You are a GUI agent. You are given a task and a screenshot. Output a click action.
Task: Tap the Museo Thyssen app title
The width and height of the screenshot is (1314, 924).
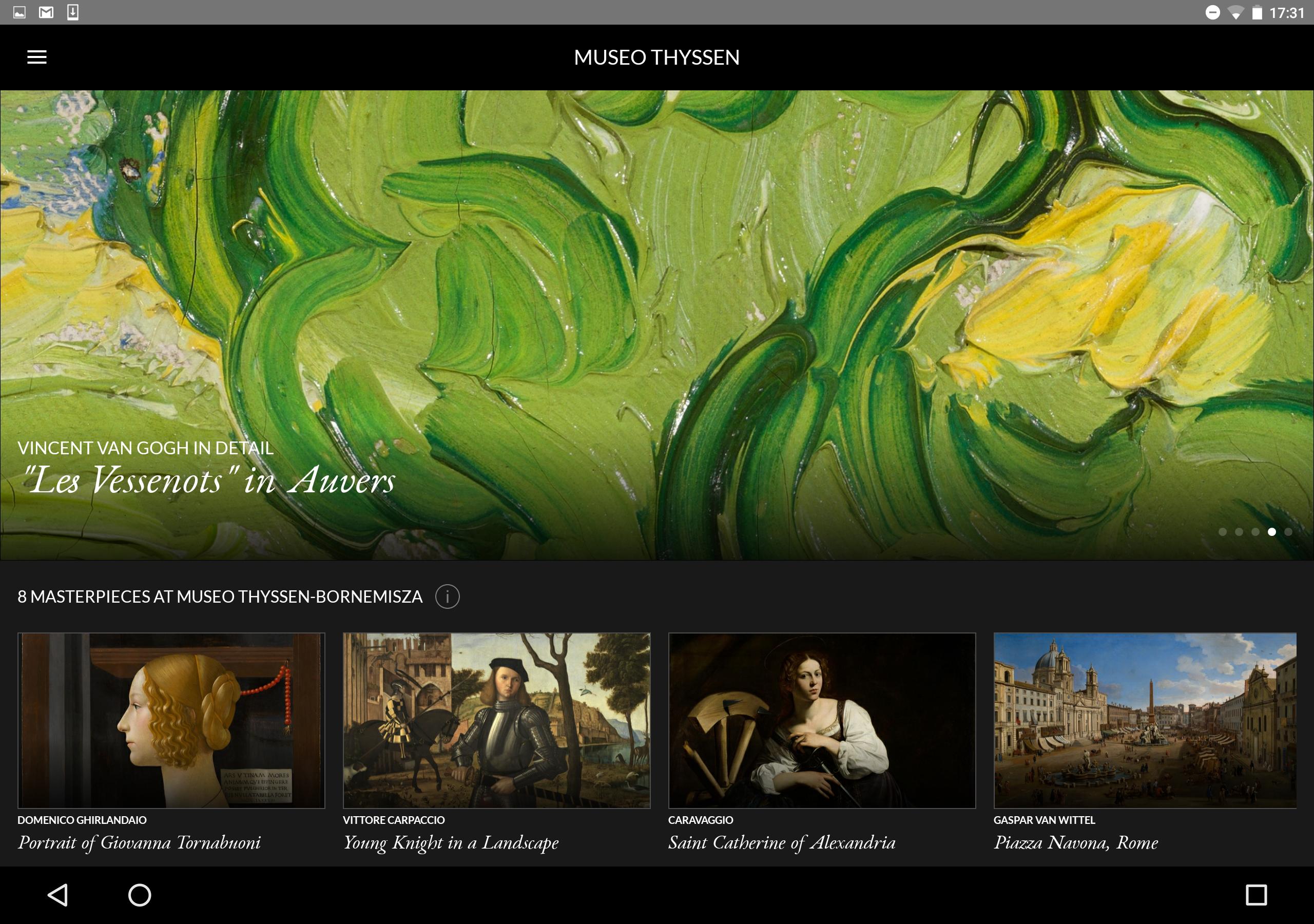[656, 57]
